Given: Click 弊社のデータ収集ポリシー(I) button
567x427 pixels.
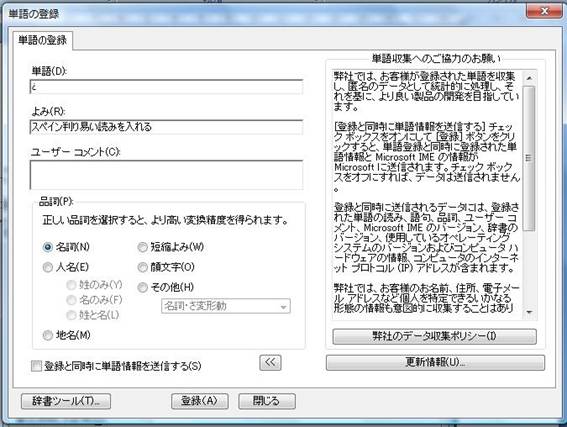Looking at the screenshot, I should coord(434,336).
